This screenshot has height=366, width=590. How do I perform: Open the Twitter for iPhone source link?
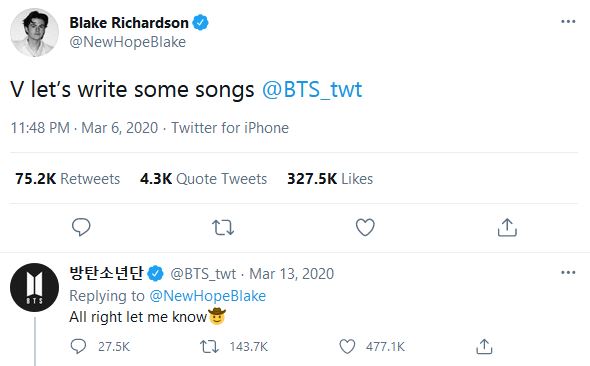point(230,128)
